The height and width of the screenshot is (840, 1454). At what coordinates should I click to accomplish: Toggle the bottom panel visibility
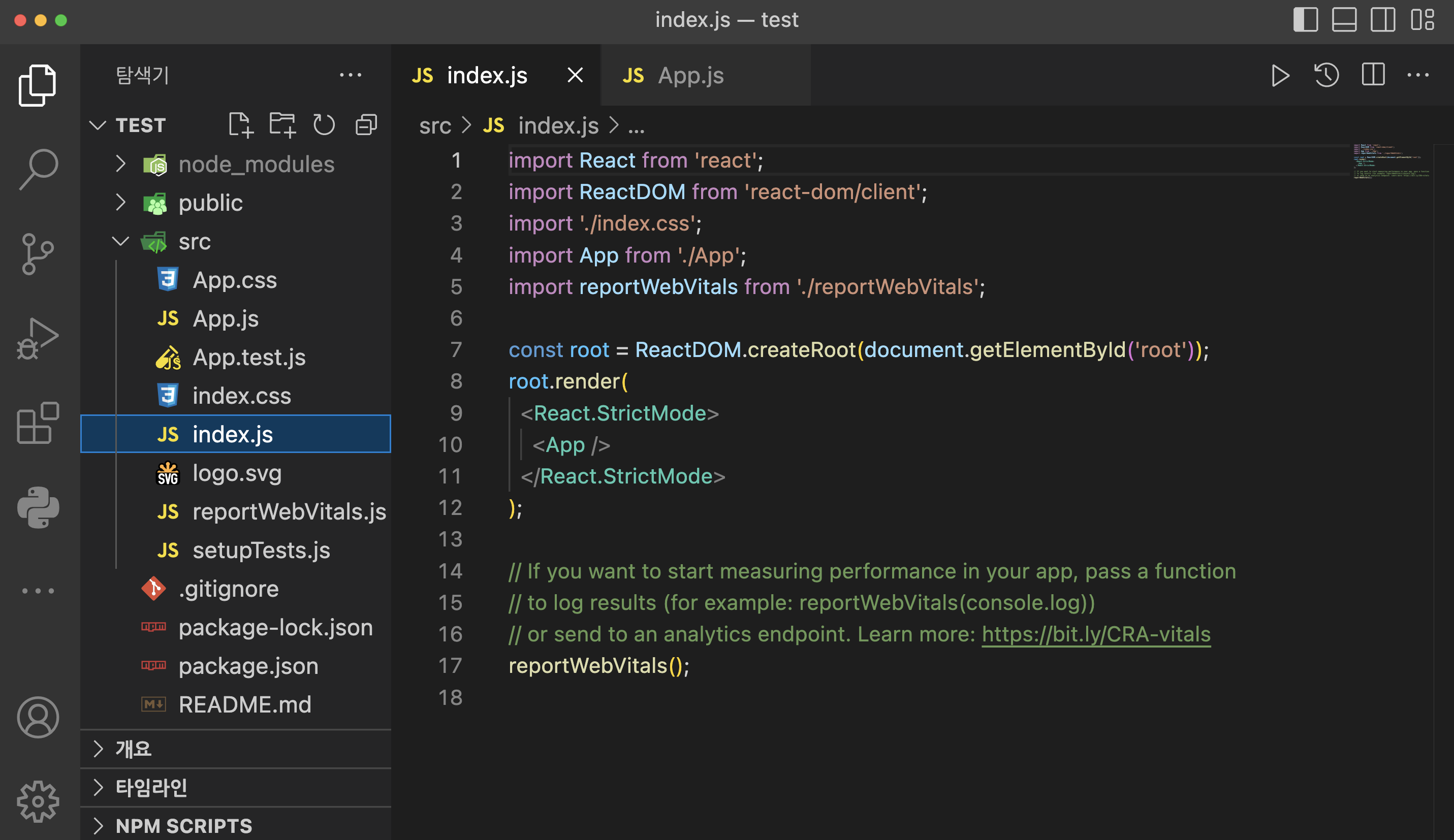[x=1344, y=20]
